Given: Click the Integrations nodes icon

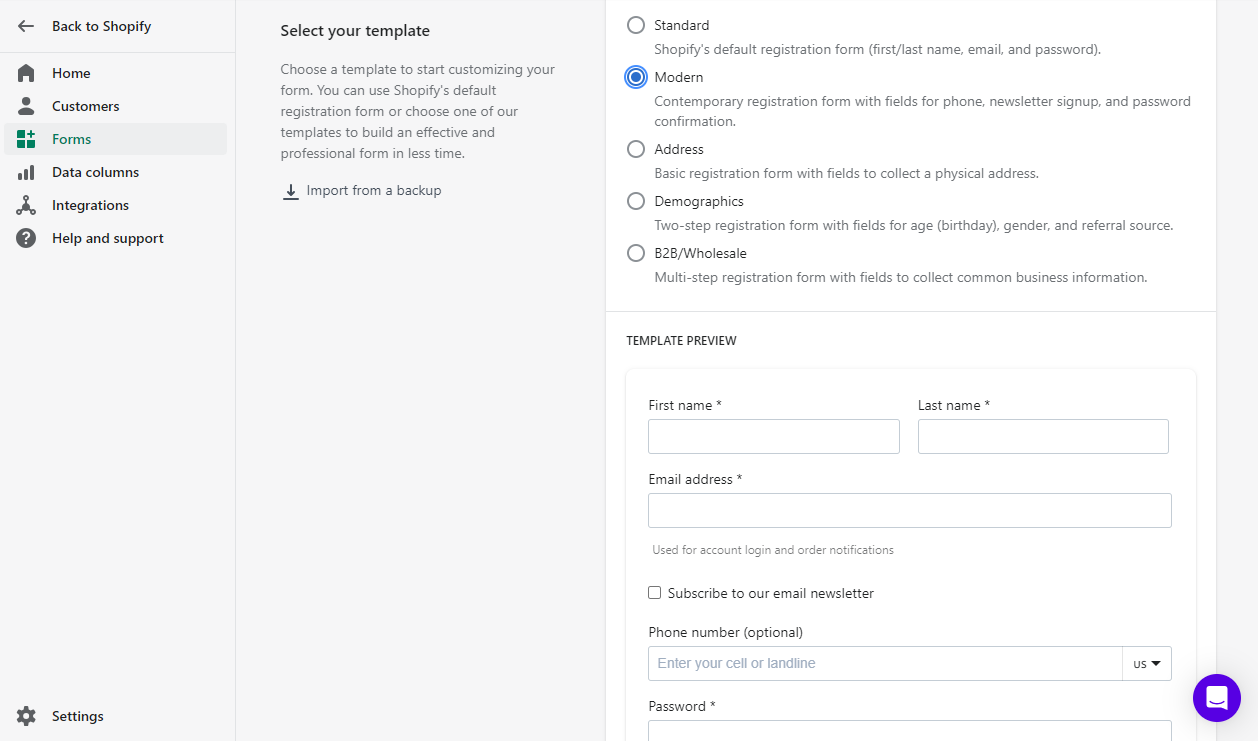Looking at the screenshot, I should tap(26, 205).
